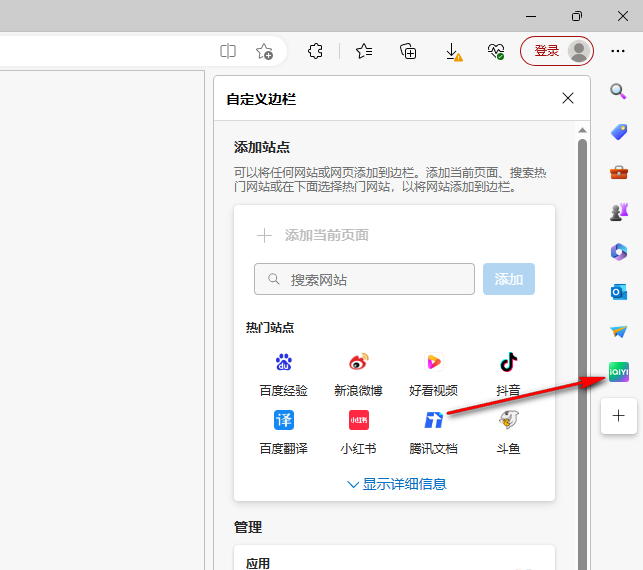Click the 登录 profile button
Image resolution: width=643 pixels, height=570 pixels.
556,51
